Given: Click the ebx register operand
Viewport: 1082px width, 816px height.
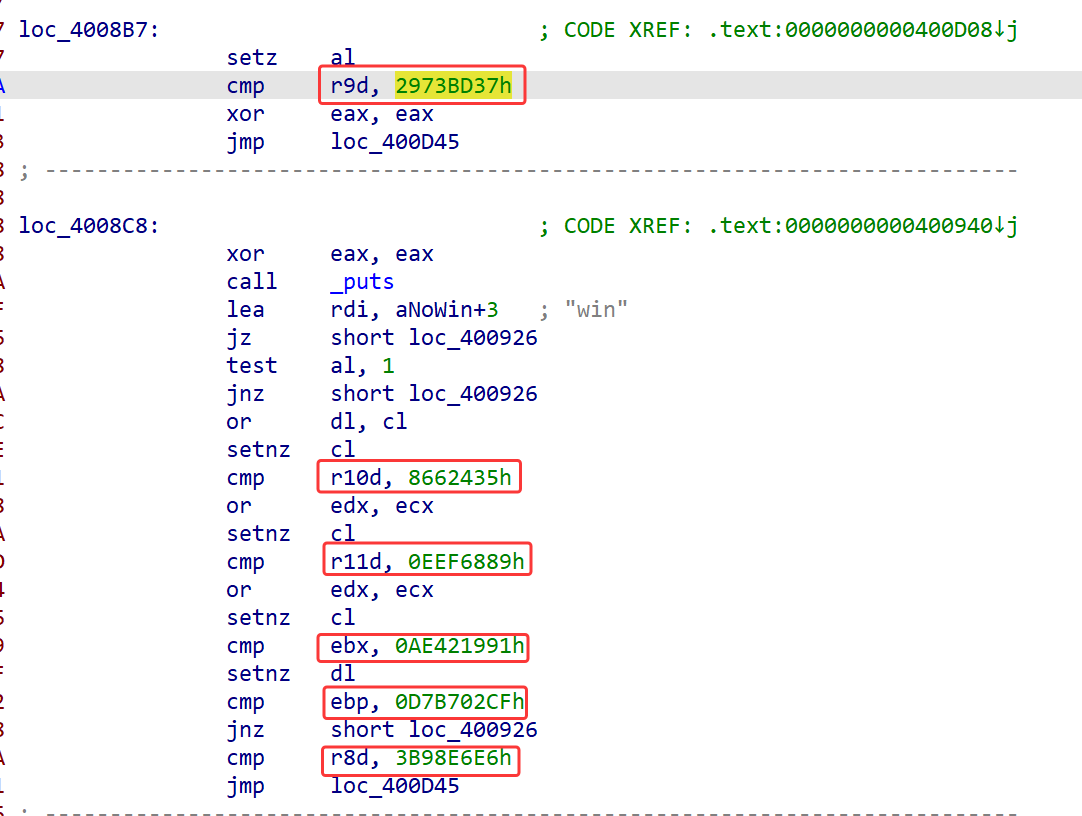Looking at the screenshot, I should (349, 646).
